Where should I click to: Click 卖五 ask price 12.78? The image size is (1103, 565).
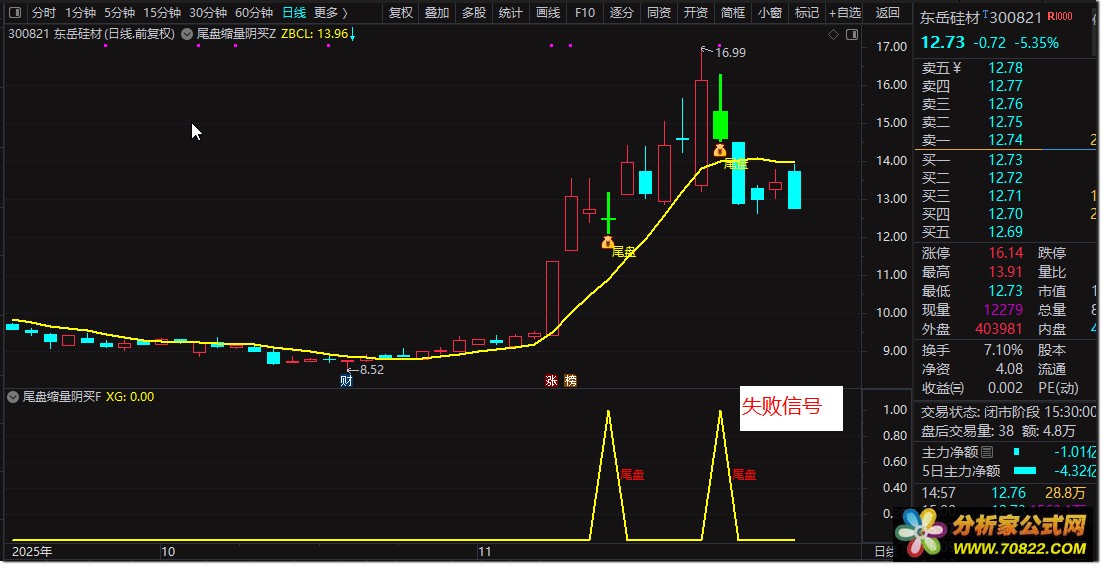click(x=1005, y=68)
